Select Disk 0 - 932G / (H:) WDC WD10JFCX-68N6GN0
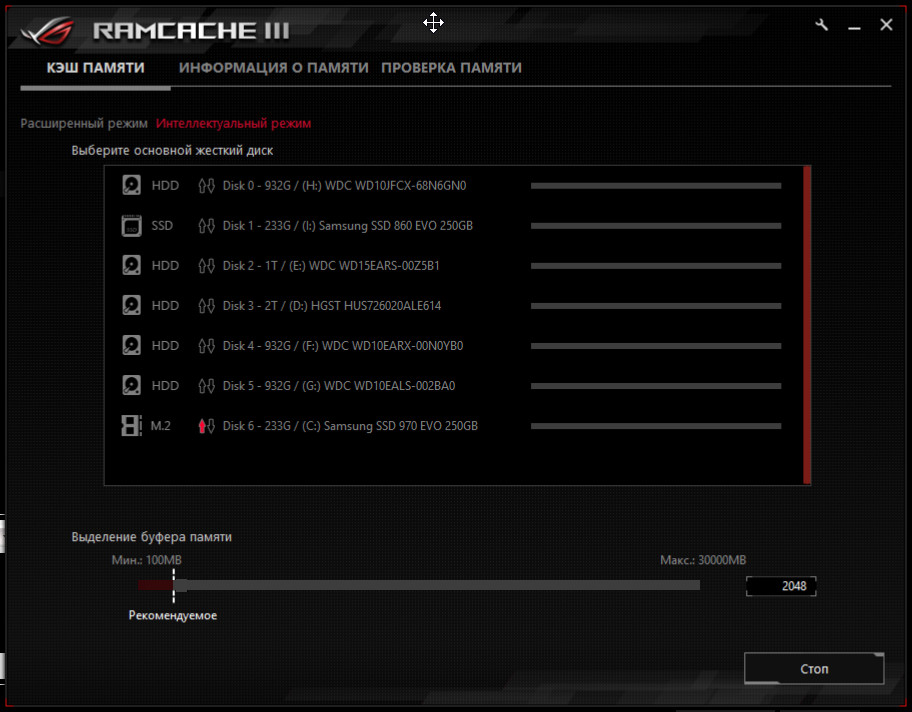This screenshot has width=912, height=712. pyautogui.click(x=344, y=186)
